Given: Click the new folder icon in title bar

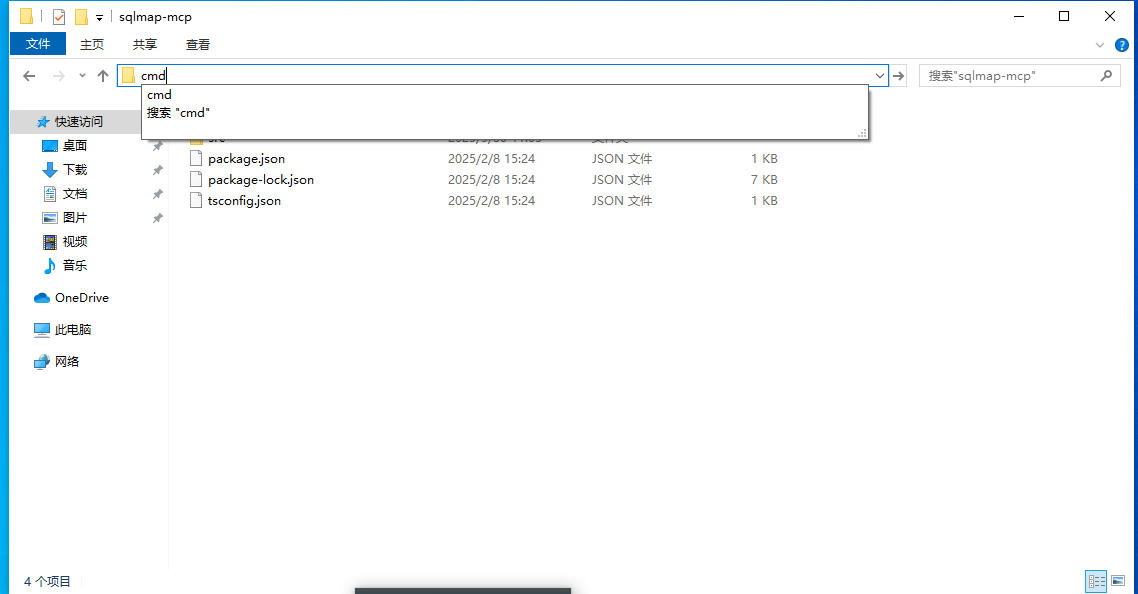Looking at the screenshot, I should point(82,17).
